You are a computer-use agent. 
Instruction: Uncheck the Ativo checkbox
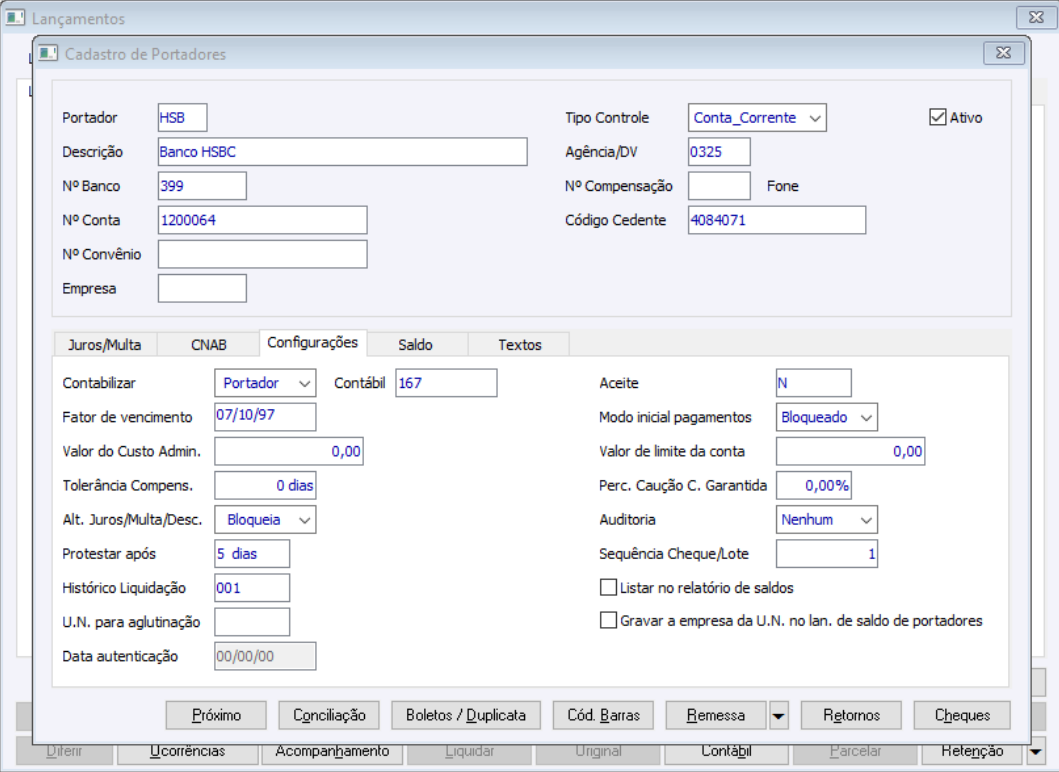937,117
